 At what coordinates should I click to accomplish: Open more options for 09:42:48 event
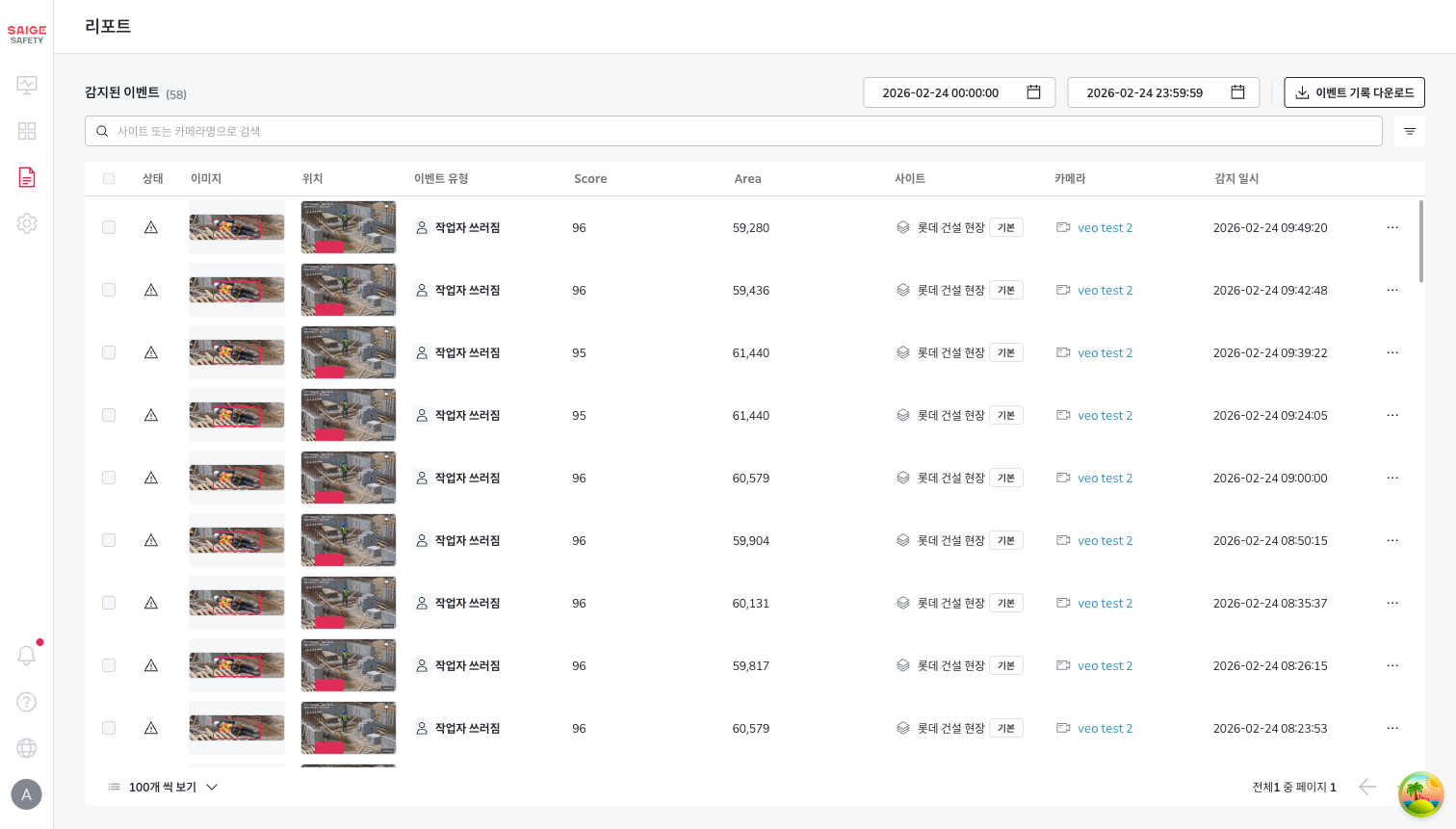1392,290
